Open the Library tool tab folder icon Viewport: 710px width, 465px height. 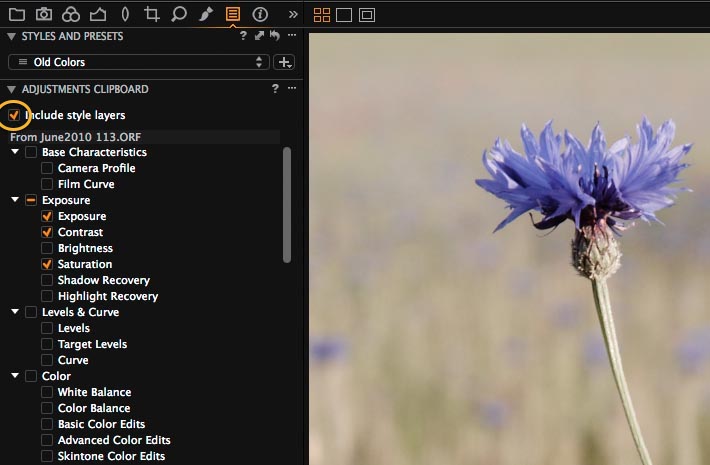click(17, 14)
